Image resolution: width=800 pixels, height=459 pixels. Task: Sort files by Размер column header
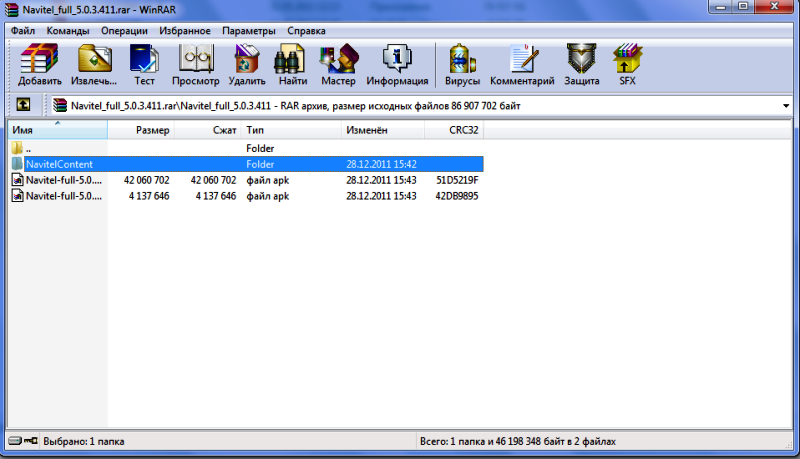point(153,130)
